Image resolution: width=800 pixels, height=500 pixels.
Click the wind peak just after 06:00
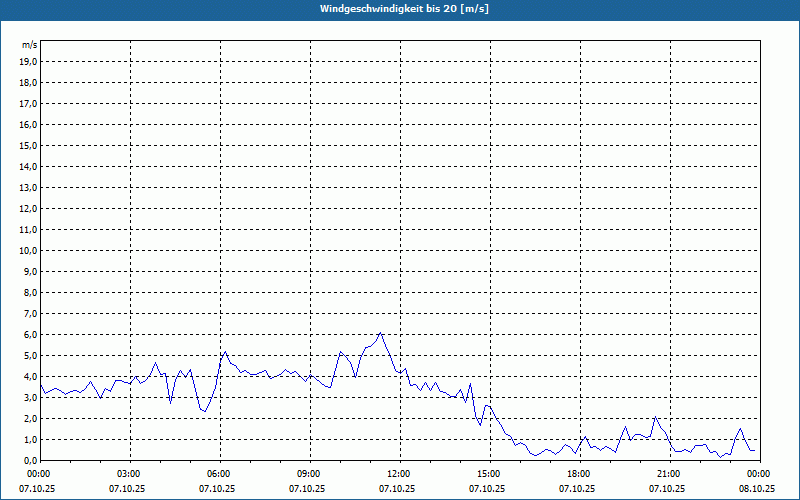tap(225, 352)
